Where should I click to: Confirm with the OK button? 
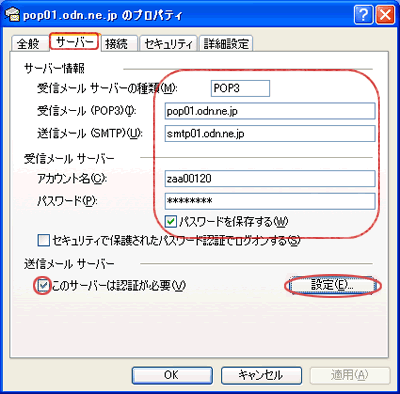tap(172, 375)
